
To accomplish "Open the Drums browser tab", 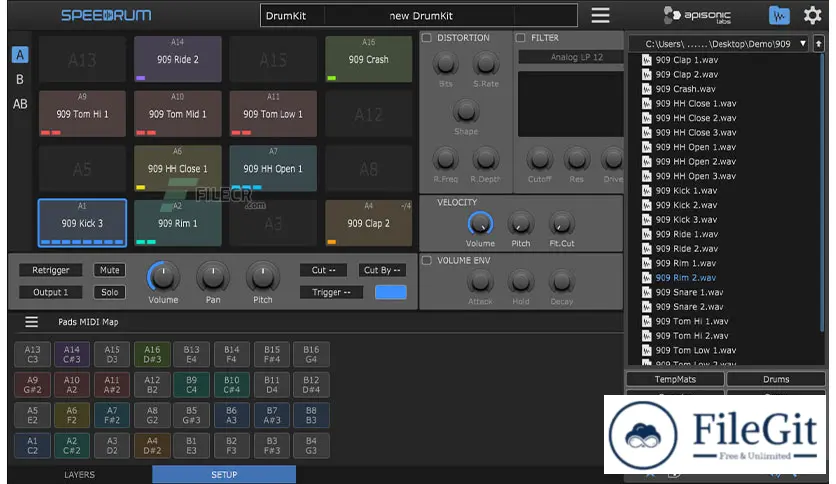I will pos(776,380).
